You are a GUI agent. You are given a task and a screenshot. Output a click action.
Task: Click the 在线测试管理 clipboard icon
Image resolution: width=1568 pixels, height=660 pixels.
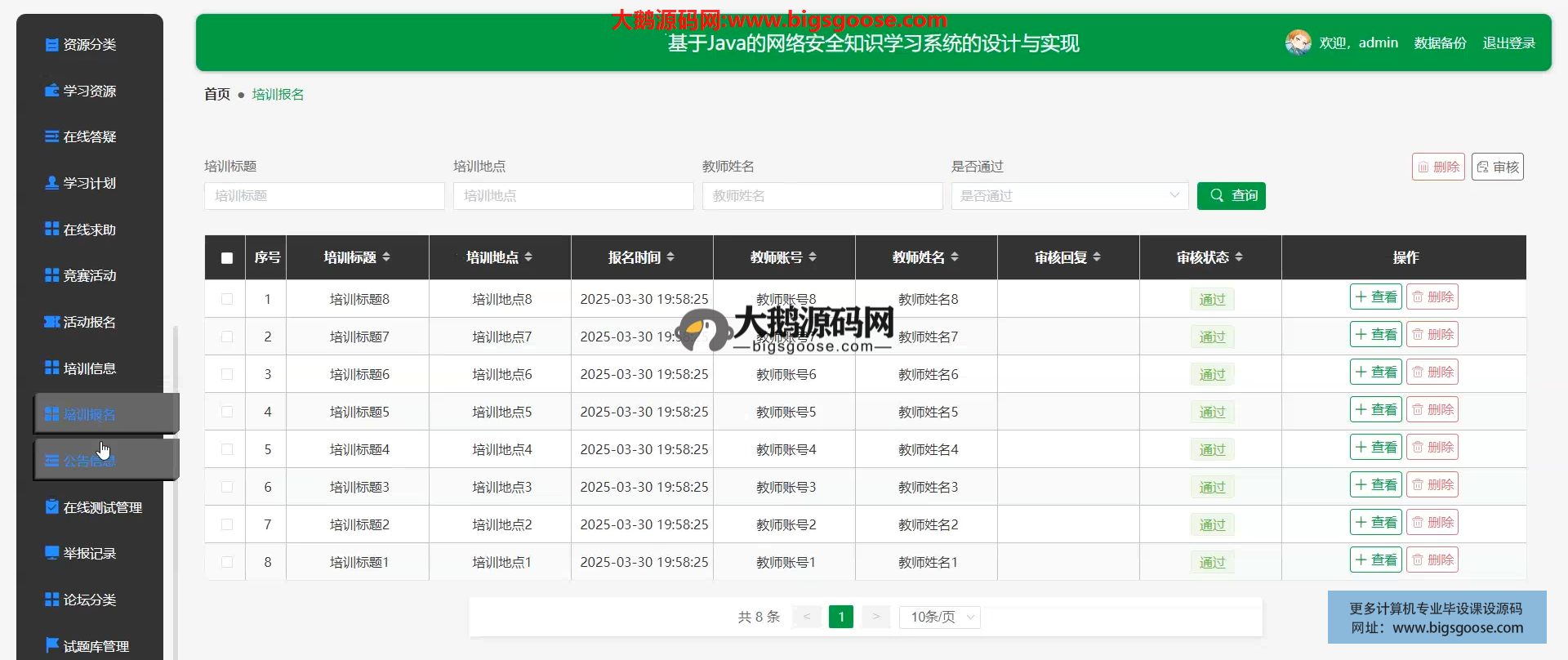pos(51,507)
